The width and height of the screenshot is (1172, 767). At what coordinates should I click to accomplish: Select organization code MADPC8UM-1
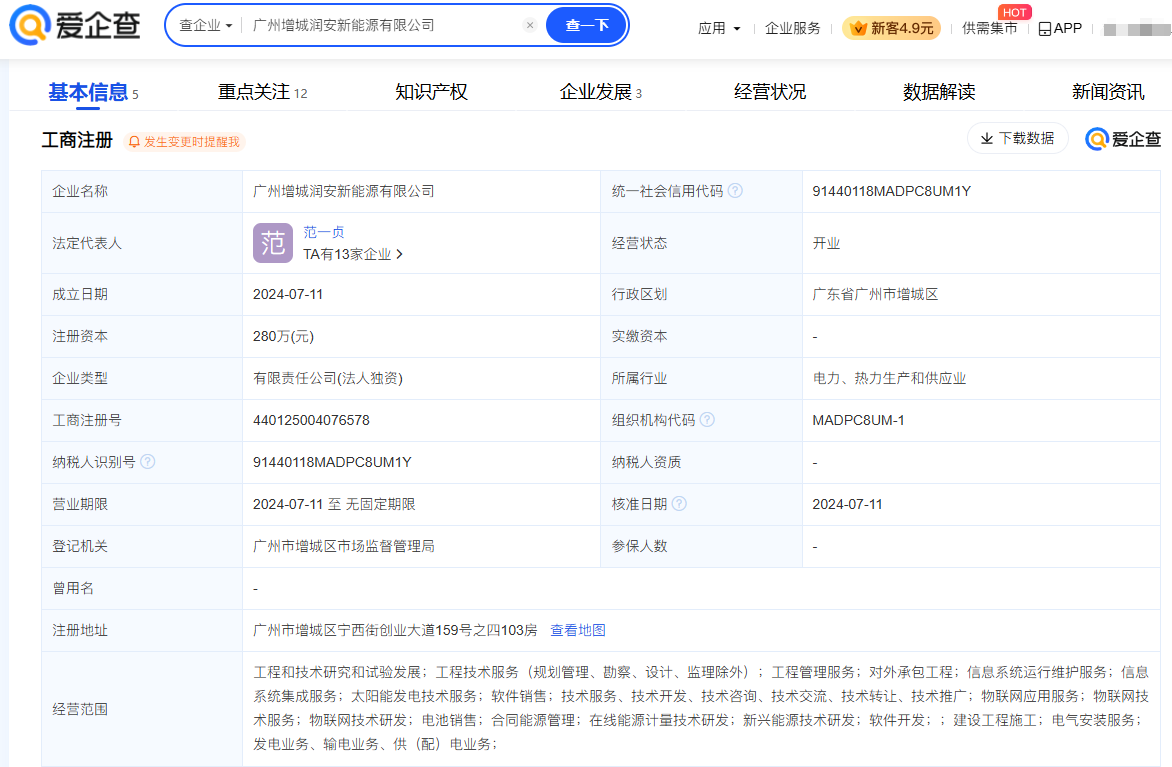pyautogui.click(x=858, y=420)
